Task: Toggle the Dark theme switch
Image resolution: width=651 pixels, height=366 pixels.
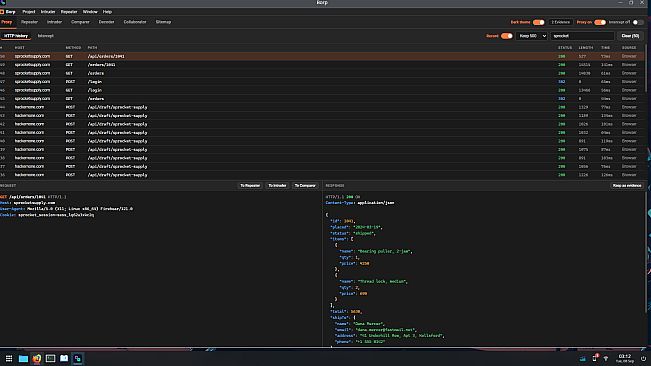Action: pos(538,22)
